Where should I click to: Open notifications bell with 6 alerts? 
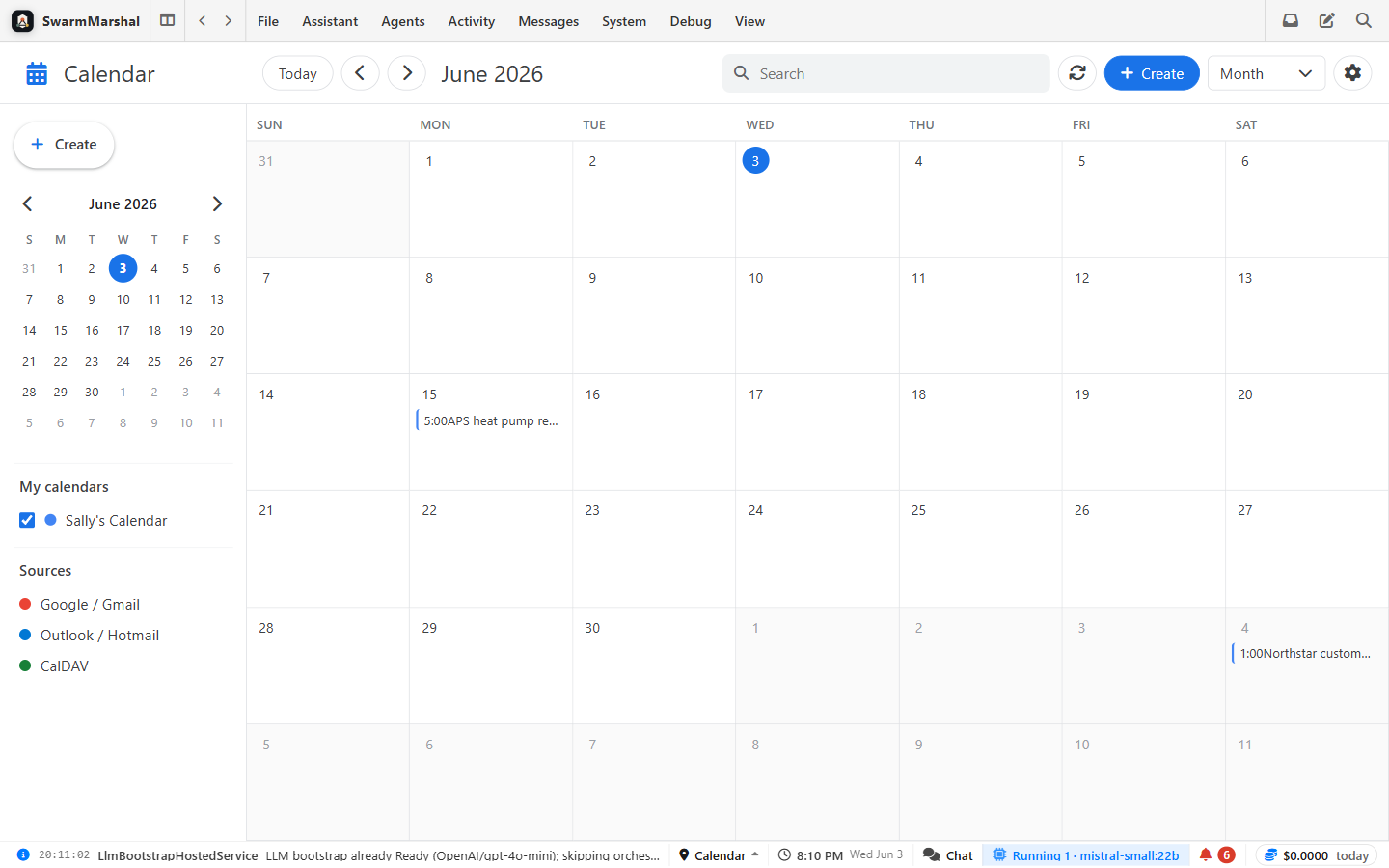[x=1215, y=854]
